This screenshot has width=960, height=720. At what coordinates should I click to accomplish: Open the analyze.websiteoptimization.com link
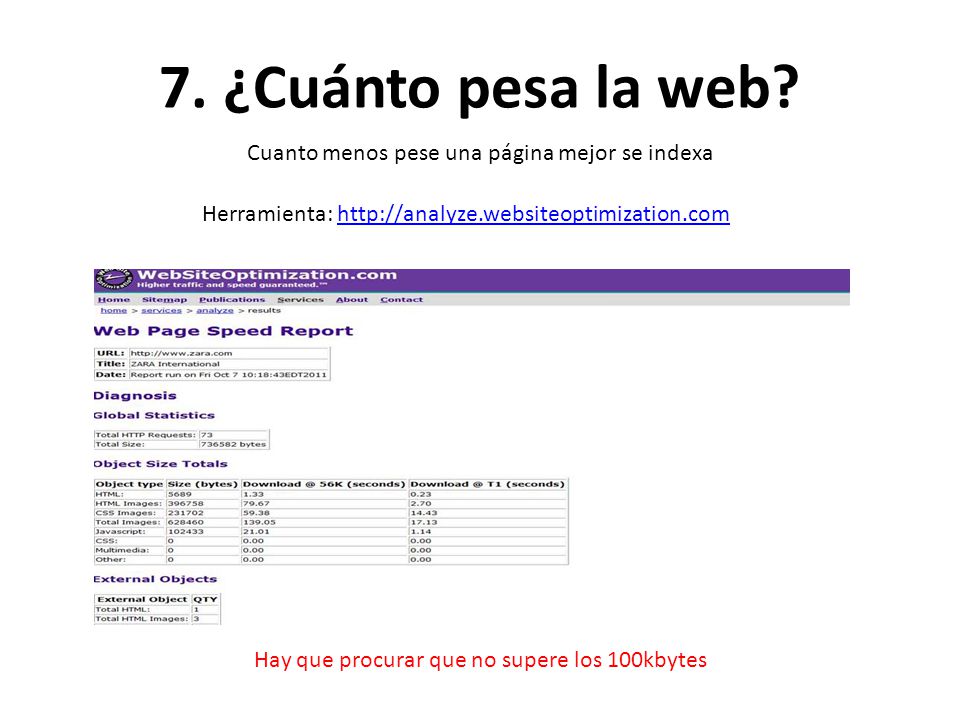point(533,214)
